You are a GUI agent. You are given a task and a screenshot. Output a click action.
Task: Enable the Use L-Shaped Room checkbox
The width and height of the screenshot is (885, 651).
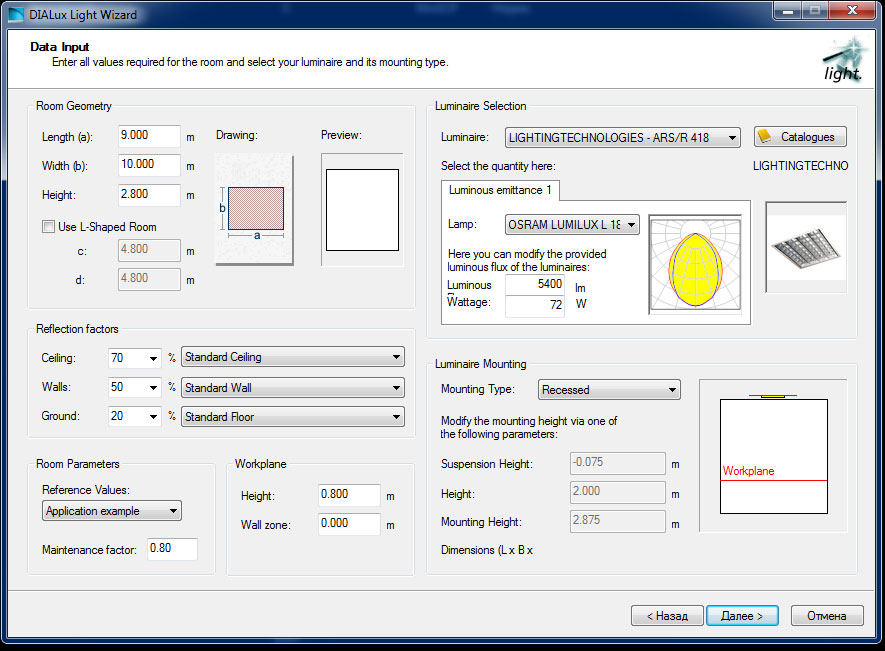(x=48, y=227)
